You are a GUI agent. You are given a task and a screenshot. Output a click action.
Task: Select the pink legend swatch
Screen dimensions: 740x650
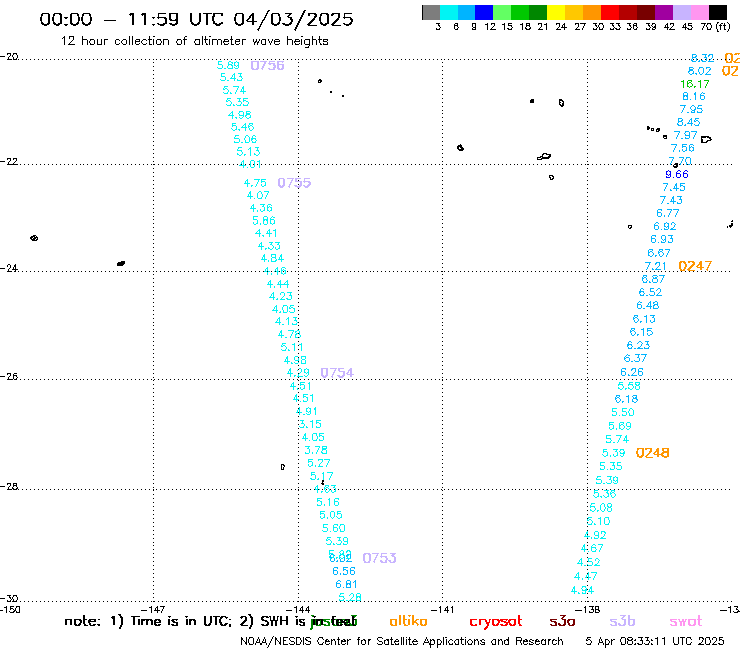point(698,12)
